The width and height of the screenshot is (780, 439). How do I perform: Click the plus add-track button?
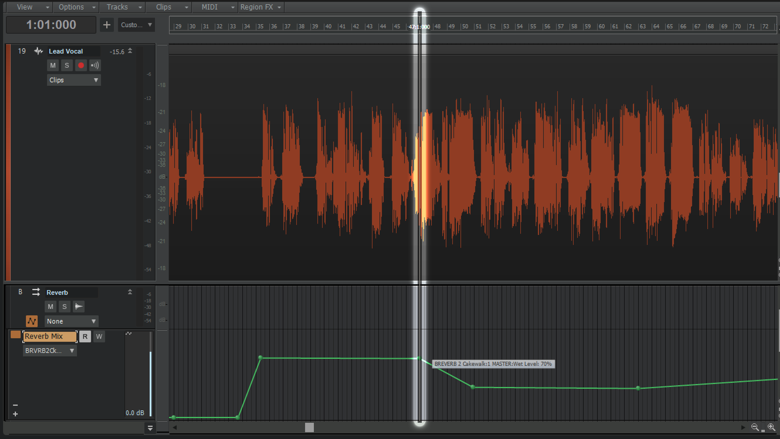(x=106, y=25)
